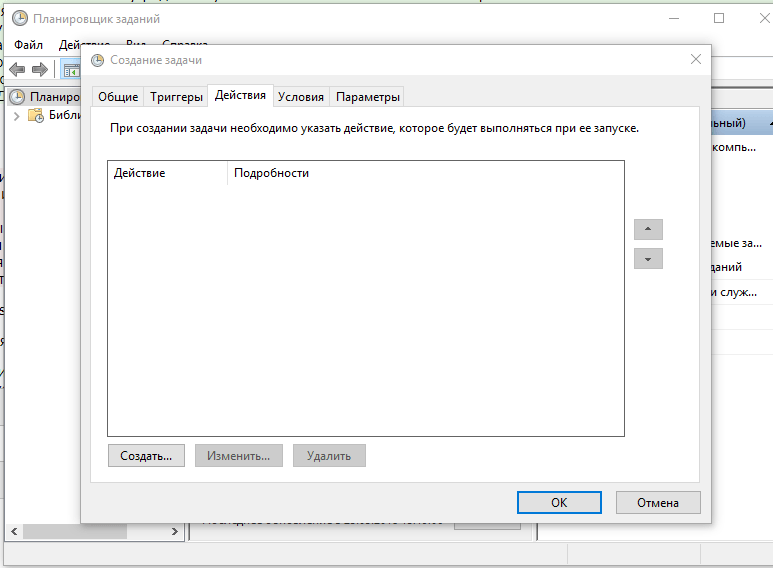Screen dimensions: 773x568
Task: Click the Отмена button
Action: coord(658,502)
